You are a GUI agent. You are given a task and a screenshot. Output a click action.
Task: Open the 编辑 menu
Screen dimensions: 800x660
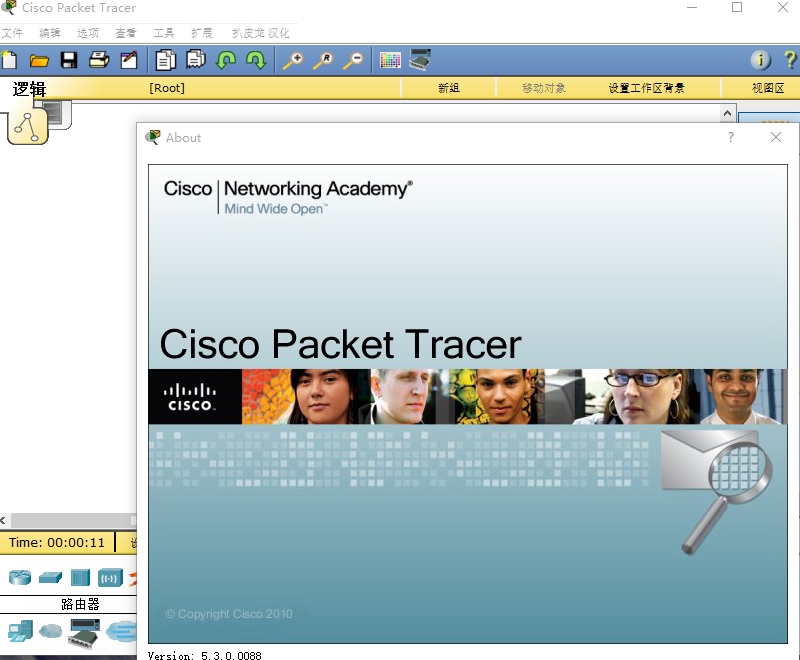pos(49,33)
